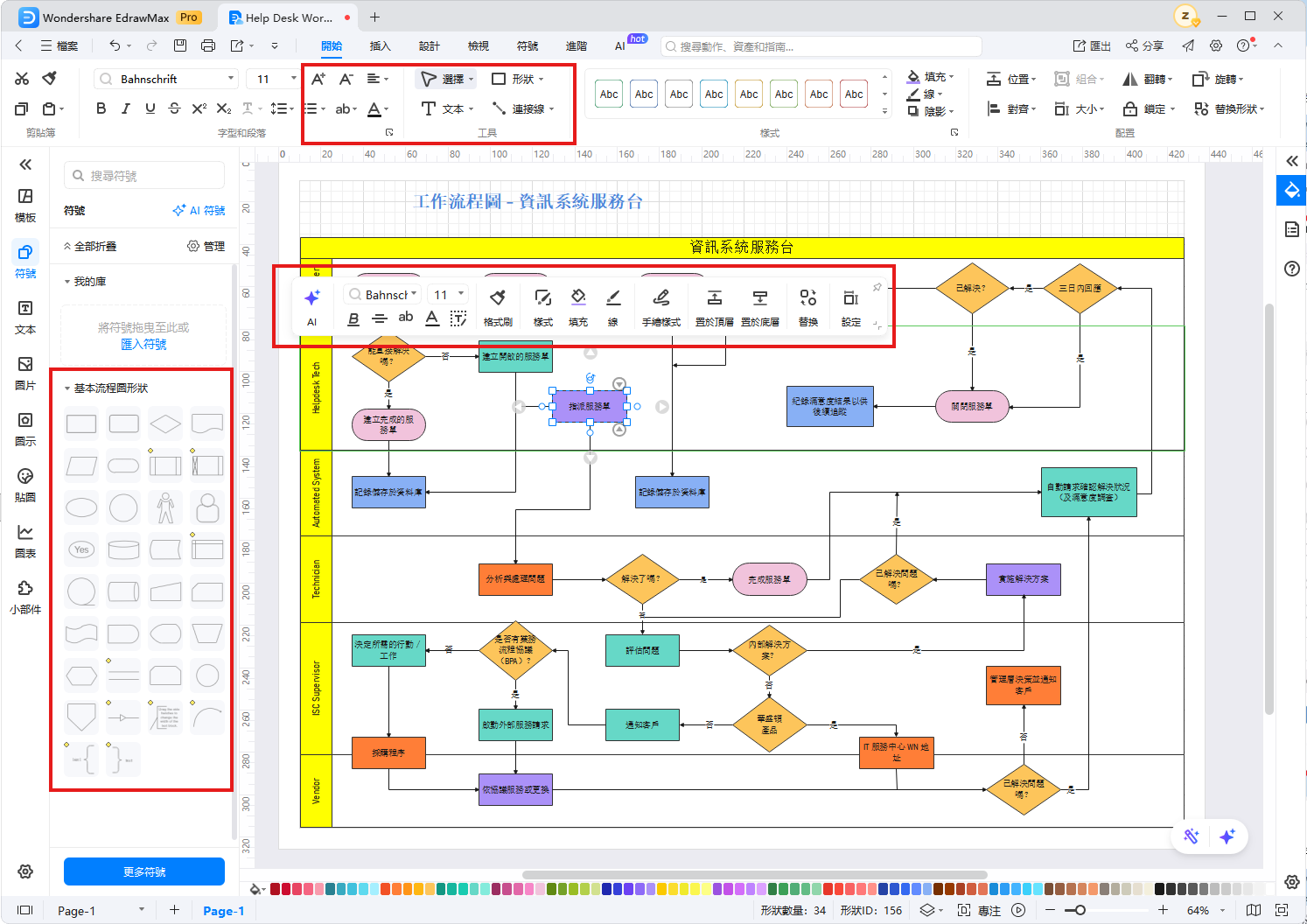The height and width of the screenshot is (924, 1307).
Task: Click the 匯出 export button
Action: pos(1092,45)
